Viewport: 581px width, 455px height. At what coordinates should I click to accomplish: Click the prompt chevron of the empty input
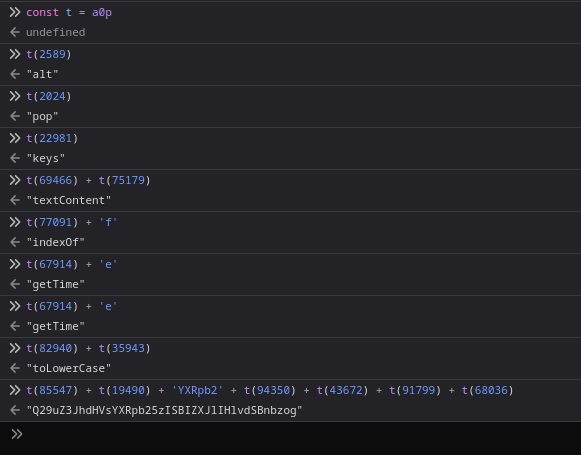coord(17,434)
